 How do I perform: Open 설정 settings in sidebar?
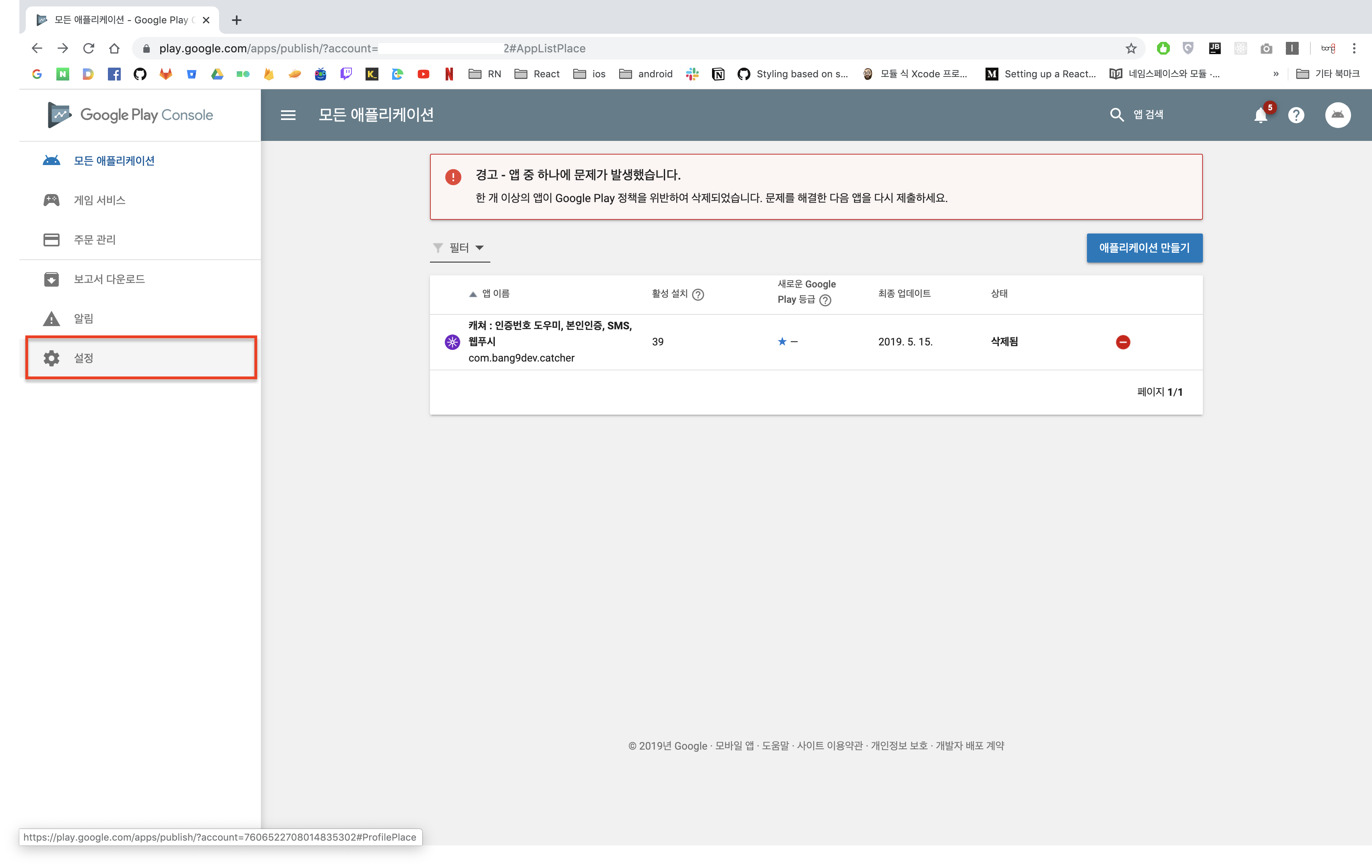84,358
